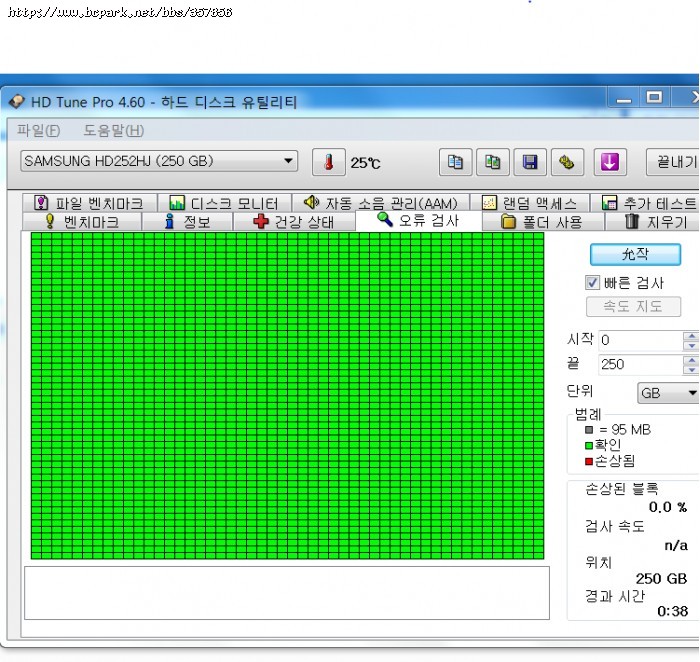The image size is (700, 662).
Task: Click the save floppy disk icon
Action: point(530,162)
